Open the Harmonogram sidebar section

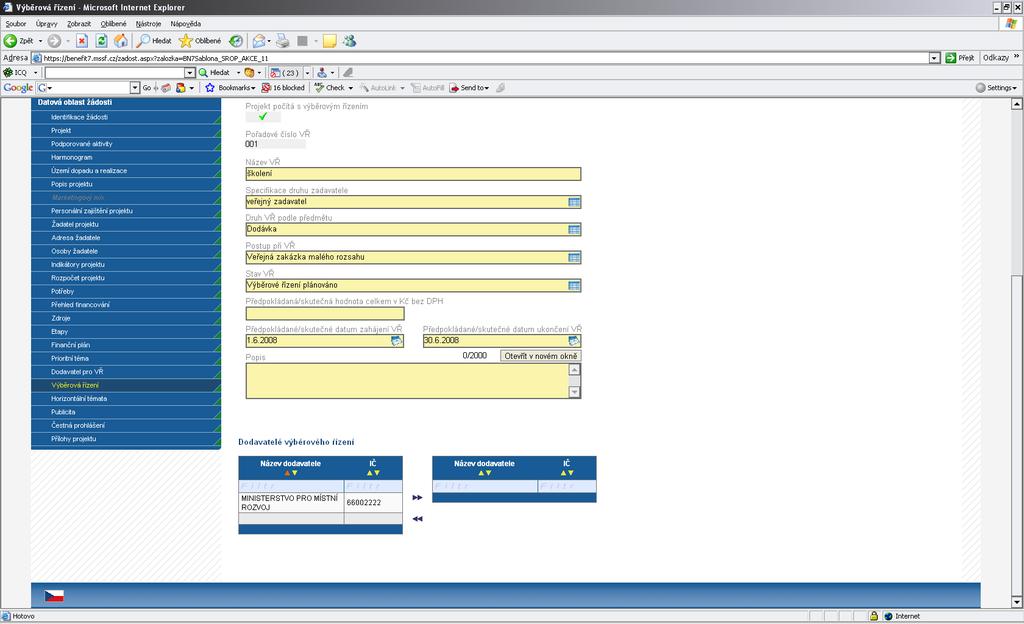[126, 157]
